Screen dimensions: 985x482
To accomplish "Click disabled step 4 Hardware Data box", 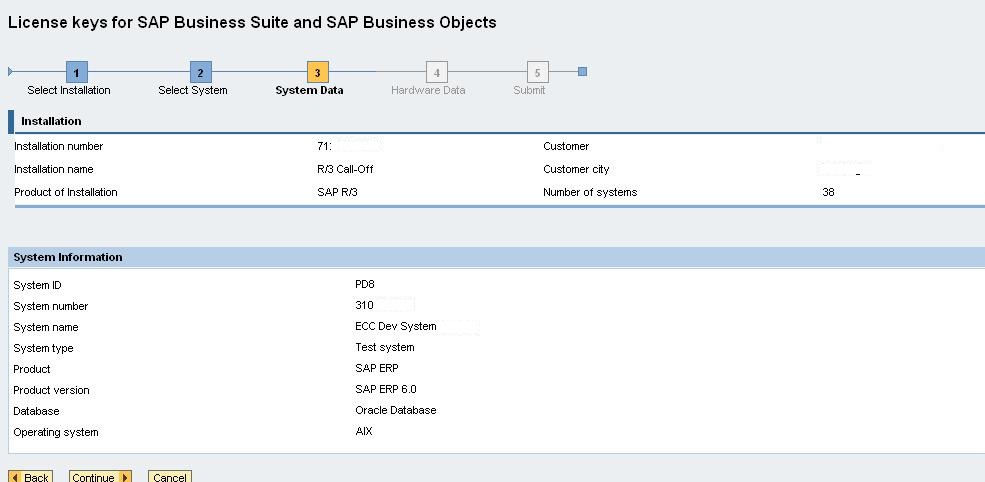I will pos(437,72).
